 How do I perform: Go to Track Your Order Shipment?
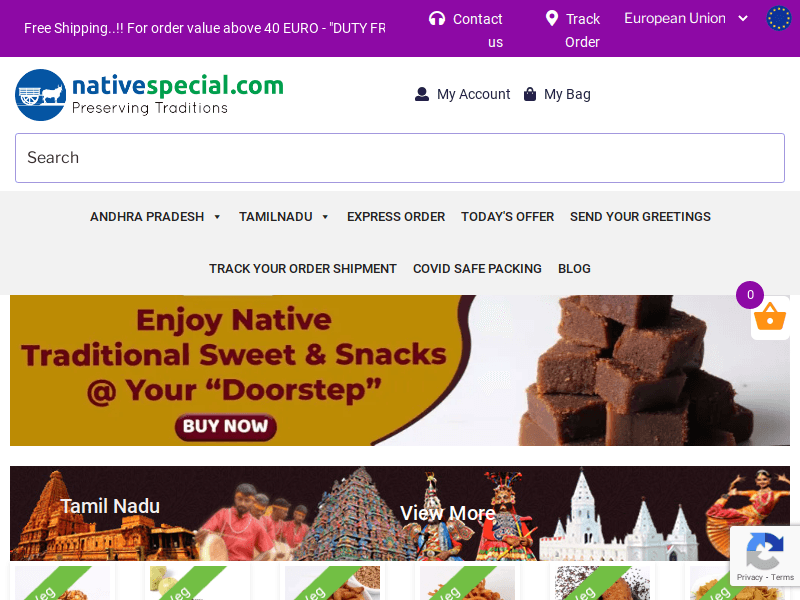(x=303, y=269)
